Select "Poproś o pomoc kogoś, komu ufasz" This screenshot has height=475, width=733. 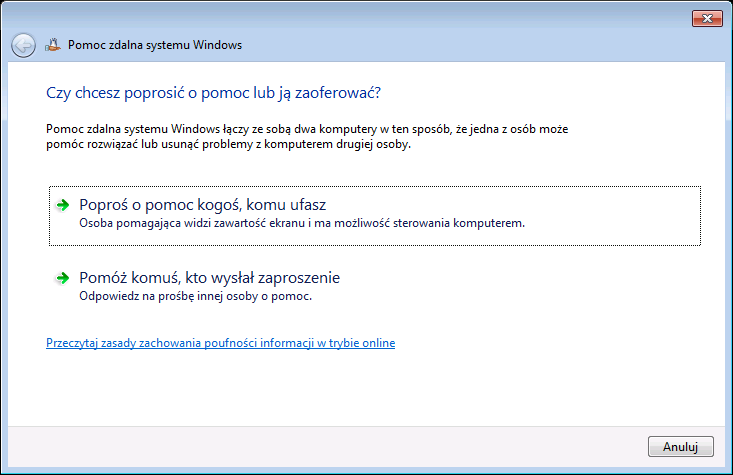point(203,205)
